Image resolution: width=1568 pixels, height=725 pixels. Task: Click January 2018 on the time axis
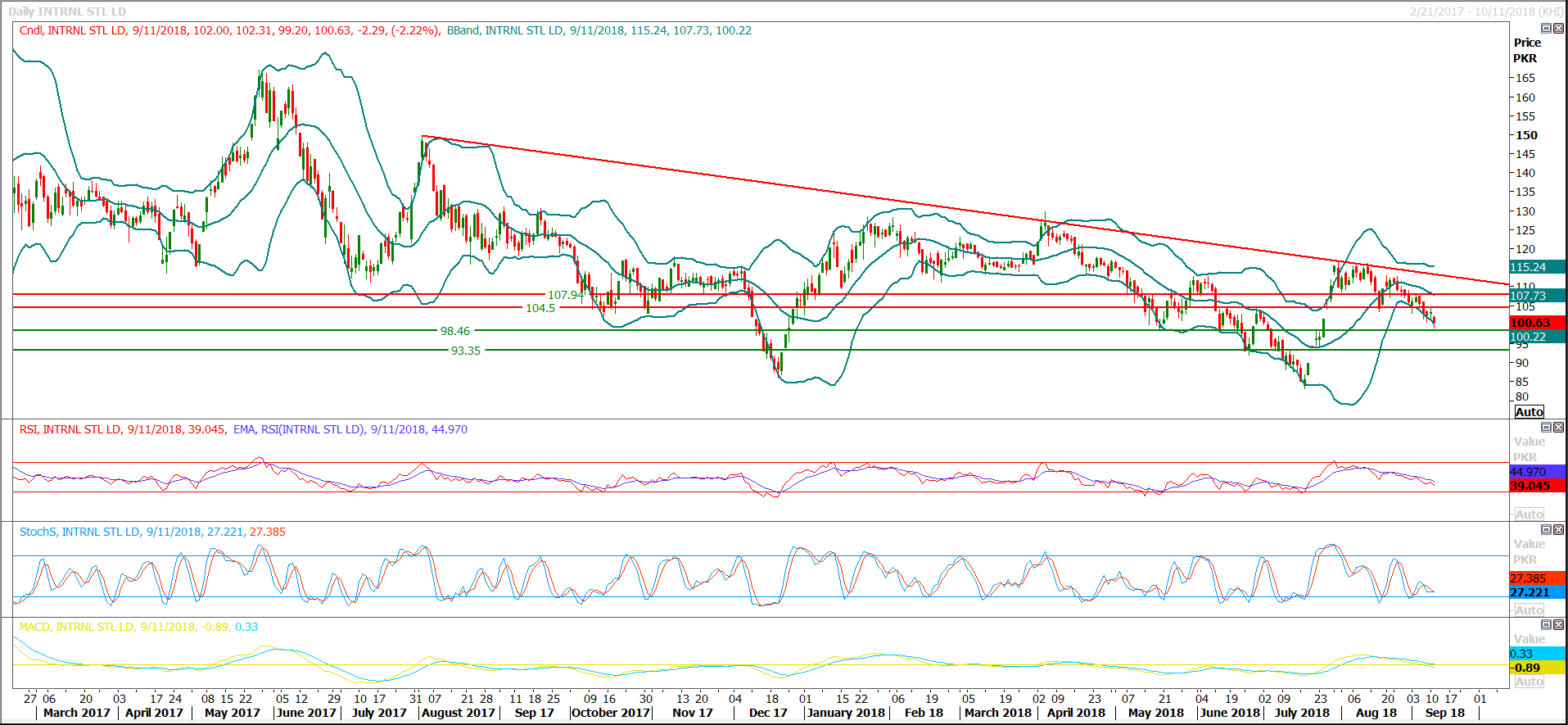pos(845,713)
